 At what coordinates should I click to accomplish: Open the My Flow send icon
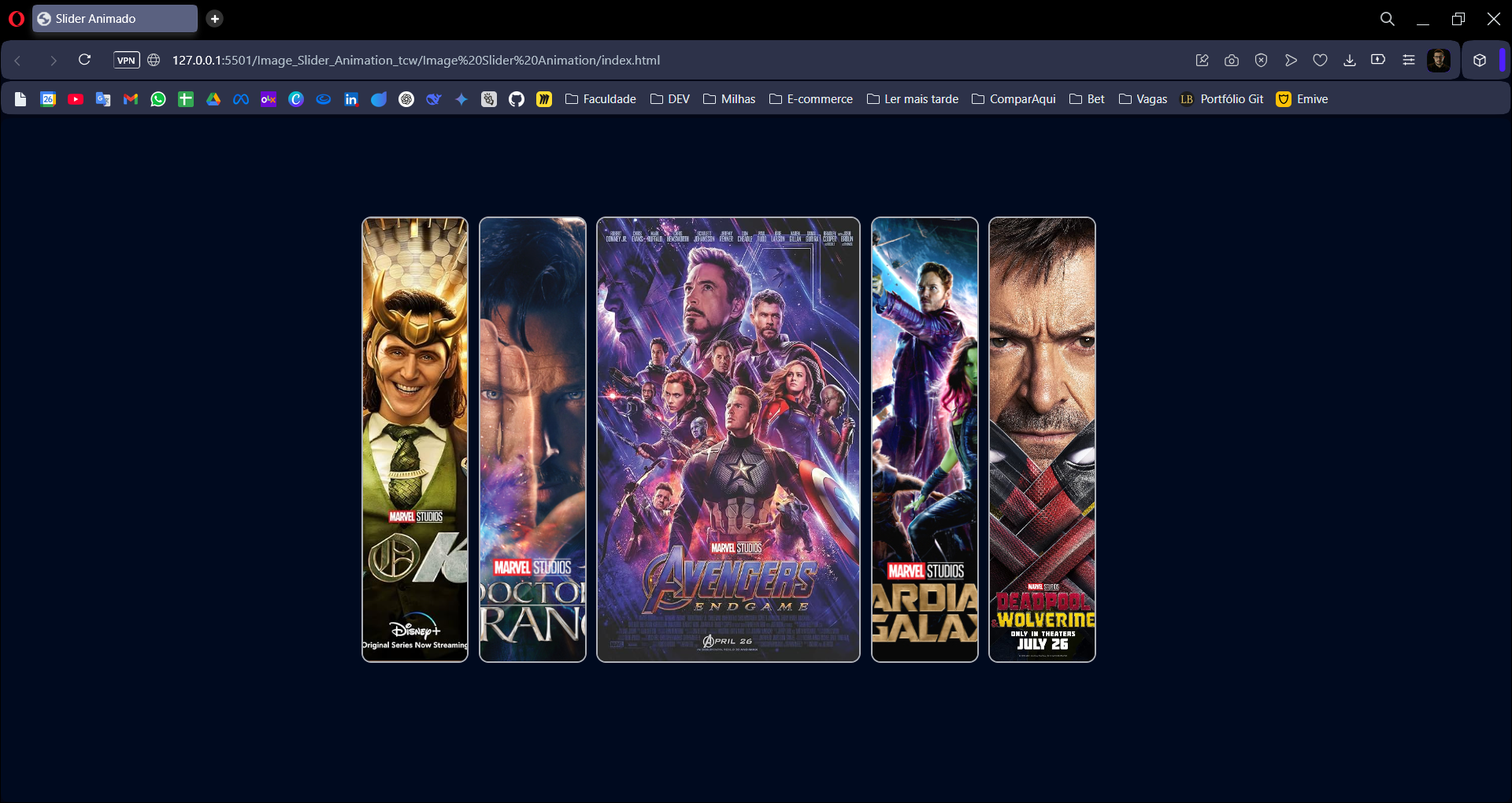pyautogui.click(x=1291, y=61)
